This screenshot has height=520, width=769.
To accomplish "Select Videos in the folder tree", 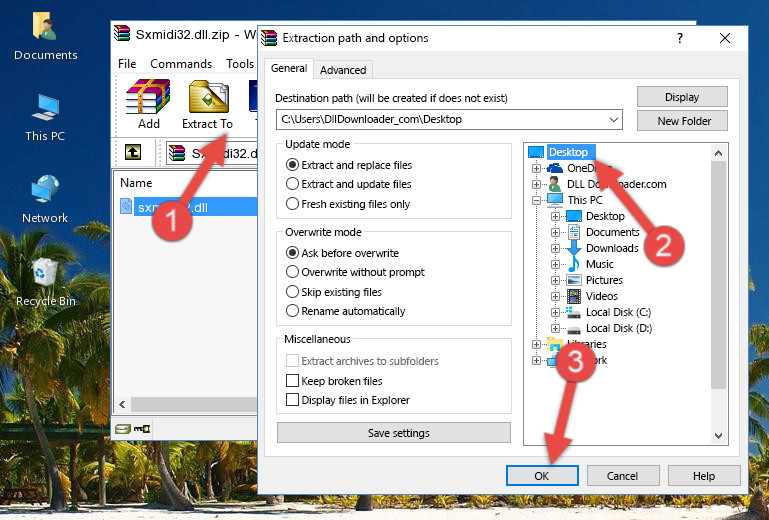I will 602,296.
